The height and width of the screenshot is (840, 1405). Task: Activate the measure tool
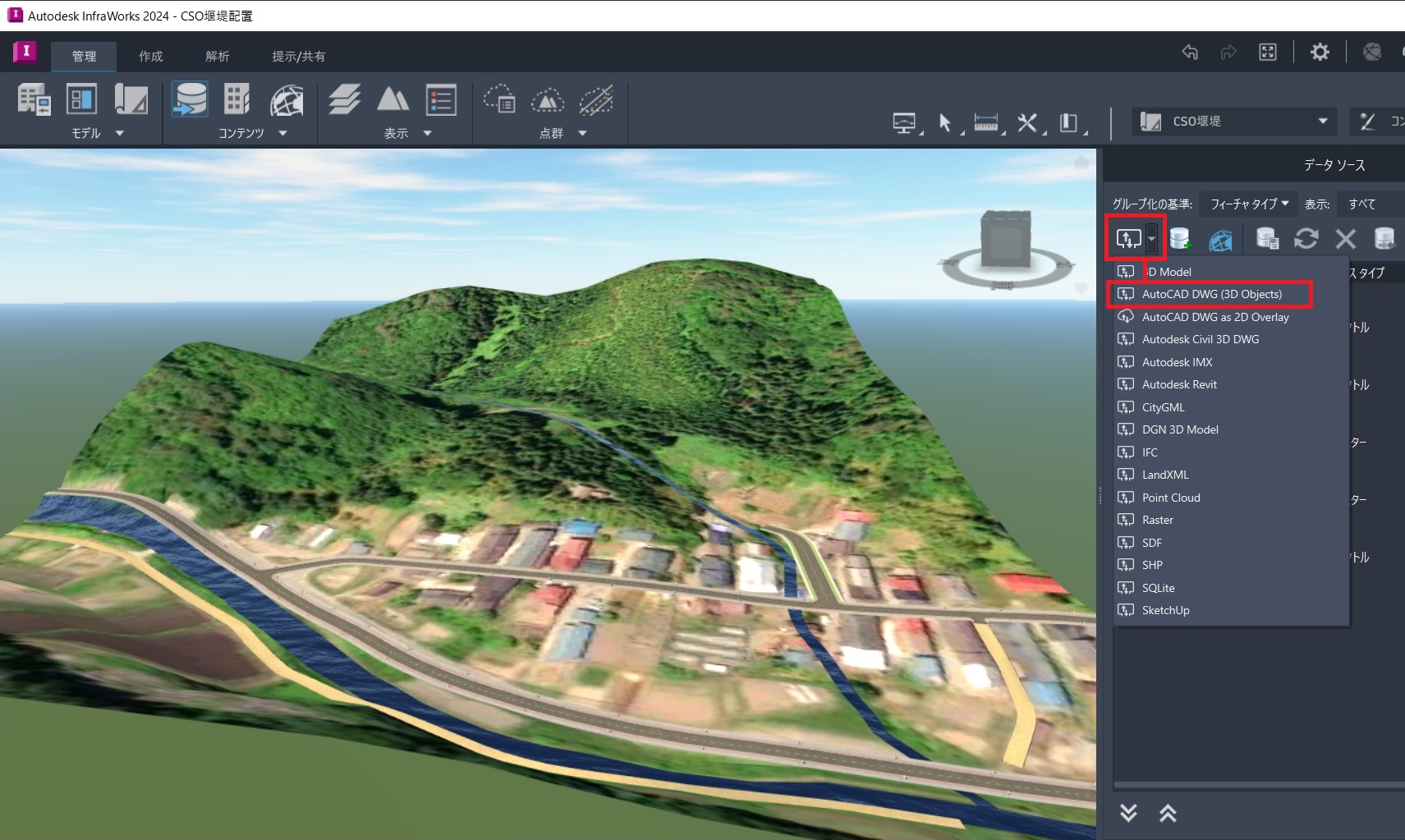point(985,122)
